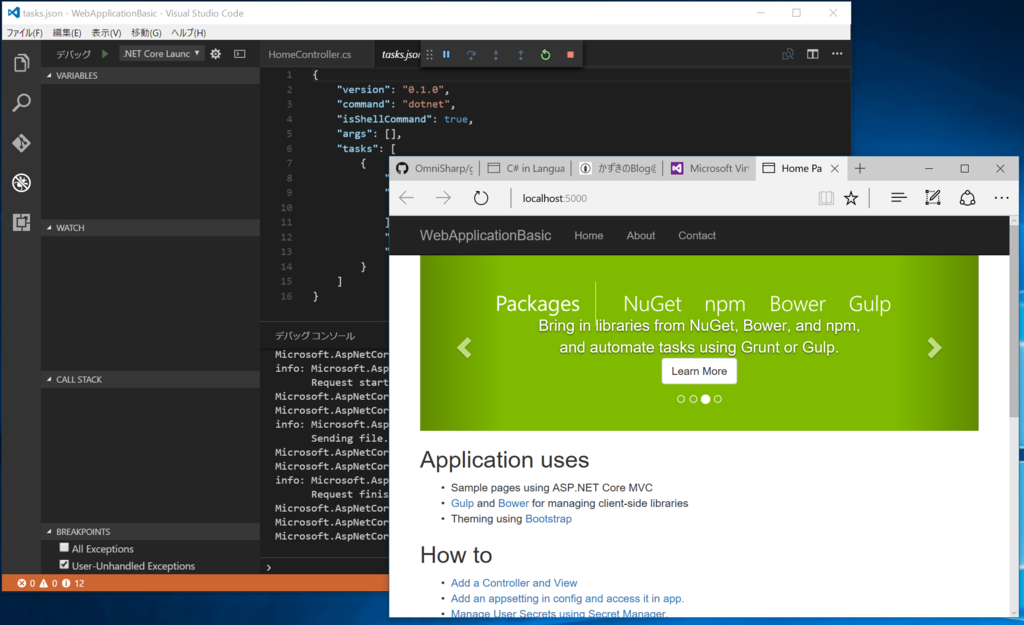The height and width of the screenshot is (625, 1024).
Task: Collapse the CALL STACK section
Action: click(x=150, y=379)
